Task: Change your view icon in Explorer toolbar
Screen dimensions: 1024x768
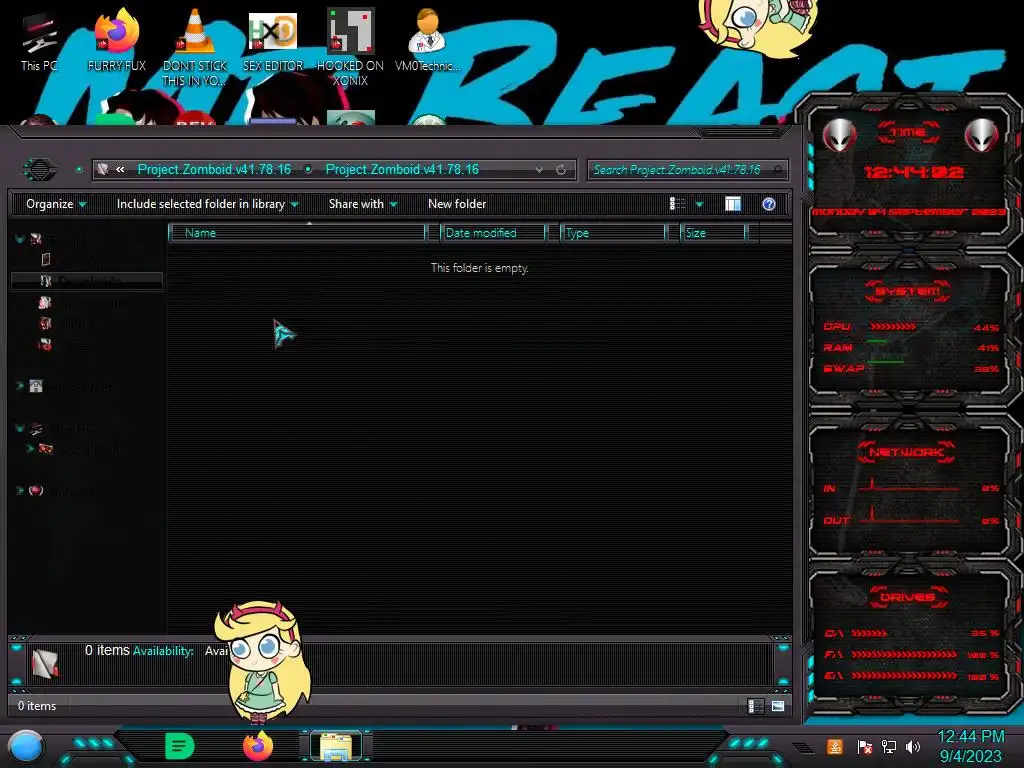Action: coord(677,204)
